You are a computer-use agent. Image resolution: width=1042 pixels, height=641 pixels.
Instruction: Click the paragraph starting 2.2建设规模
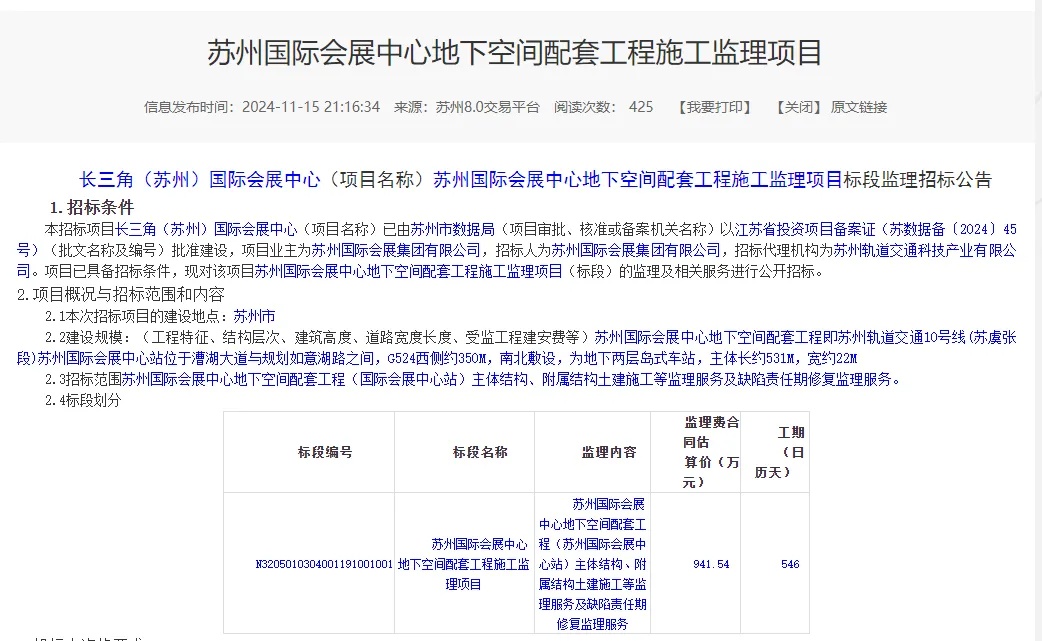[517, 348]
